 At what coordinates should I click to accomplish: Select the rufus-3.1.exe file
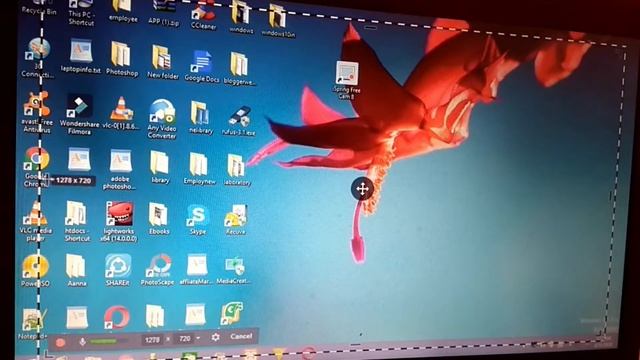(x=239, y=121)
